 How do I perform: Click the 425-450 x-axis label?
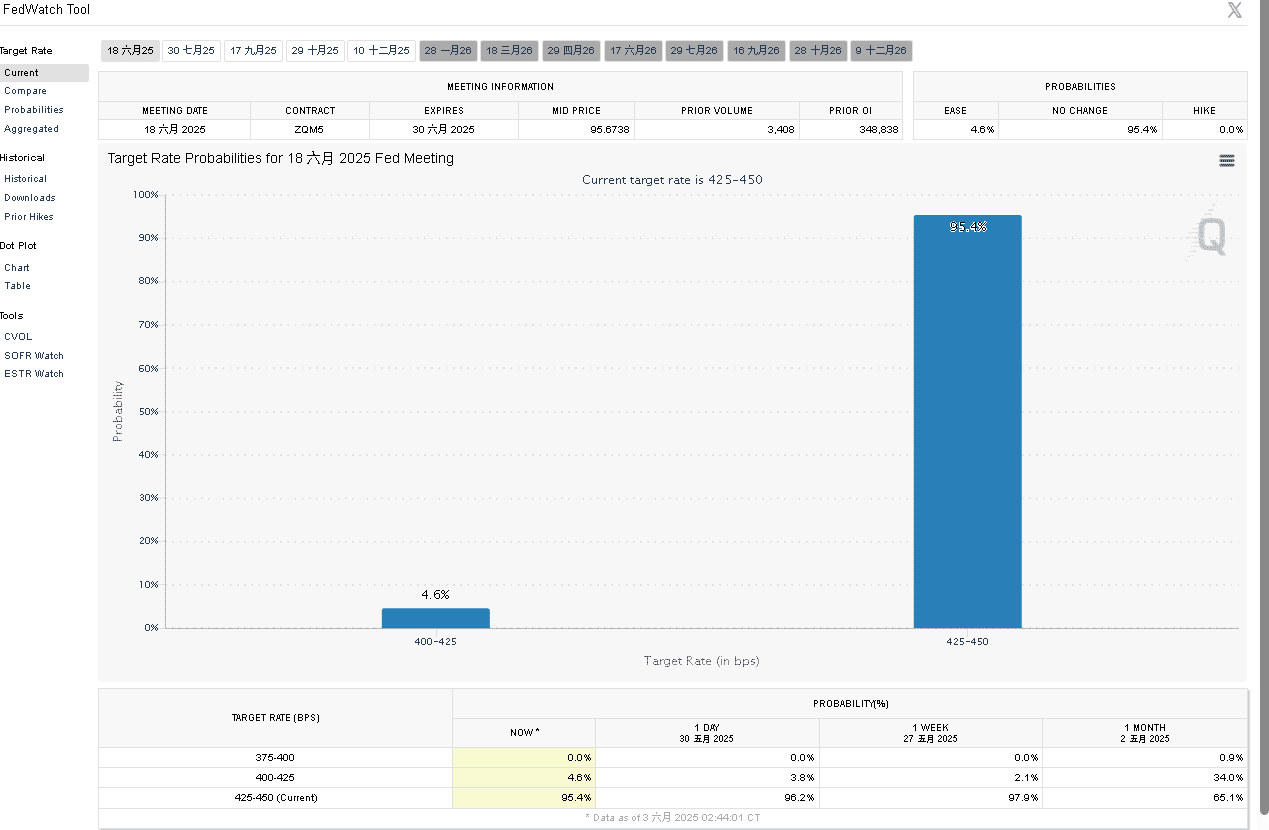pos(967,642)
